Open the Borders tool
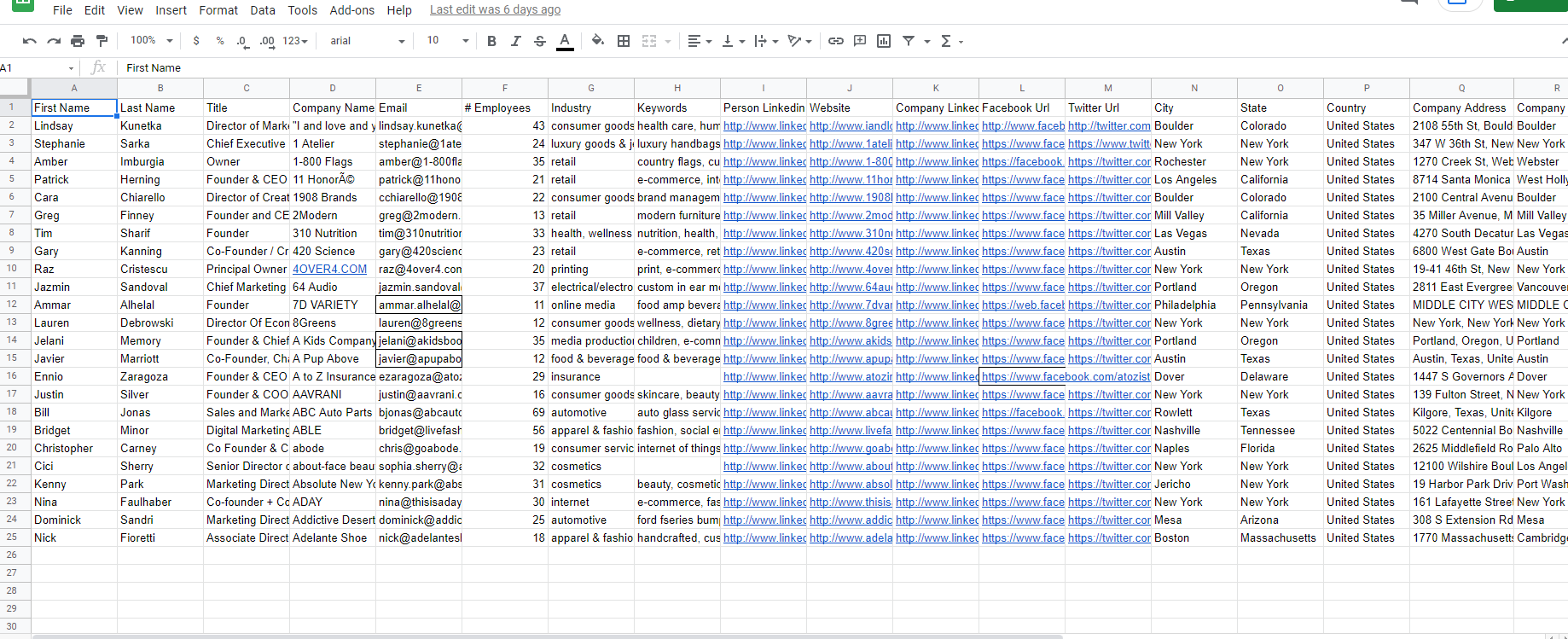Image resolution: width=1568 pixels, height=639 pixels. click(x=624, y=41)
